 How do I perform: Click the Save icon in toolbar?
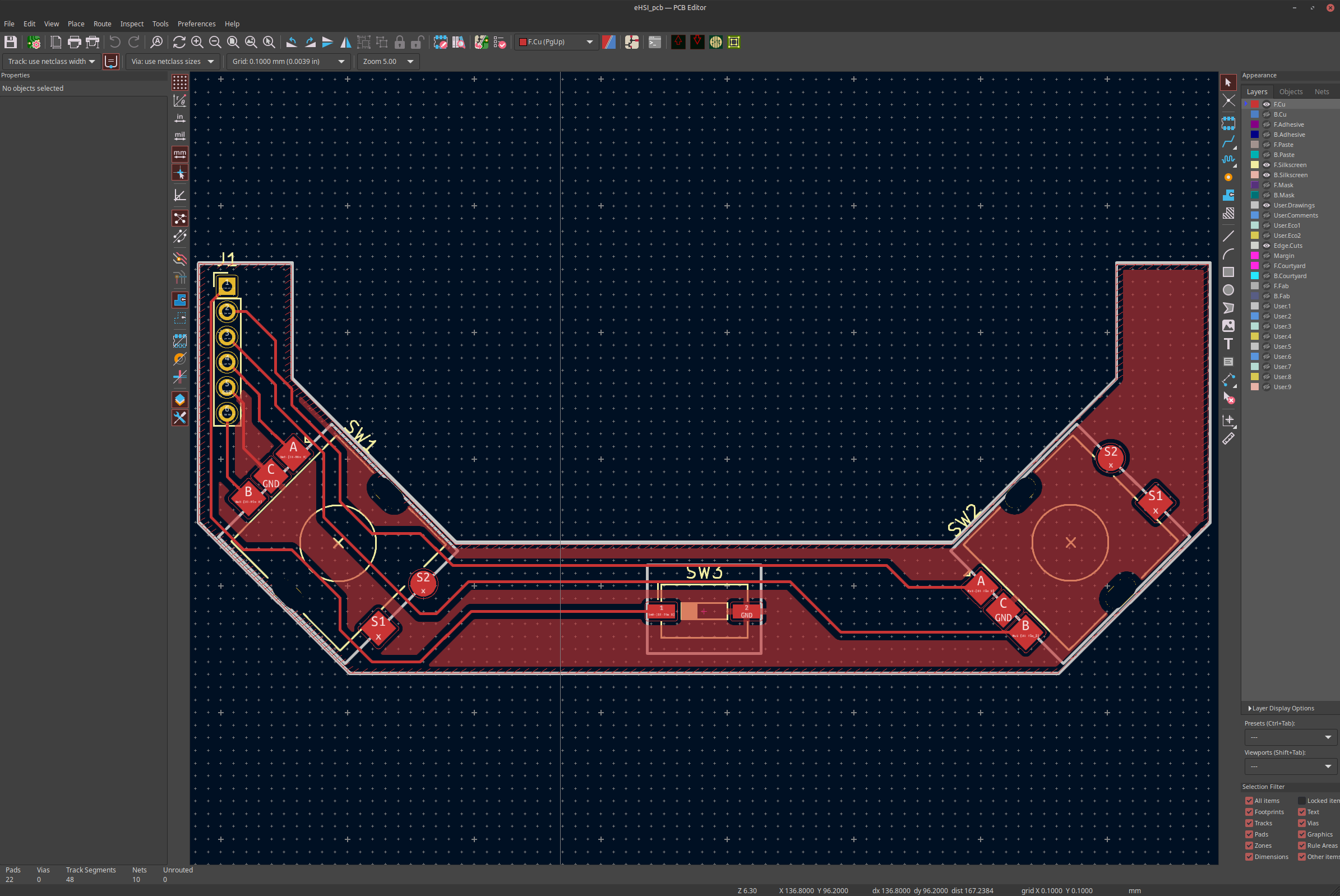click(10, 41)
